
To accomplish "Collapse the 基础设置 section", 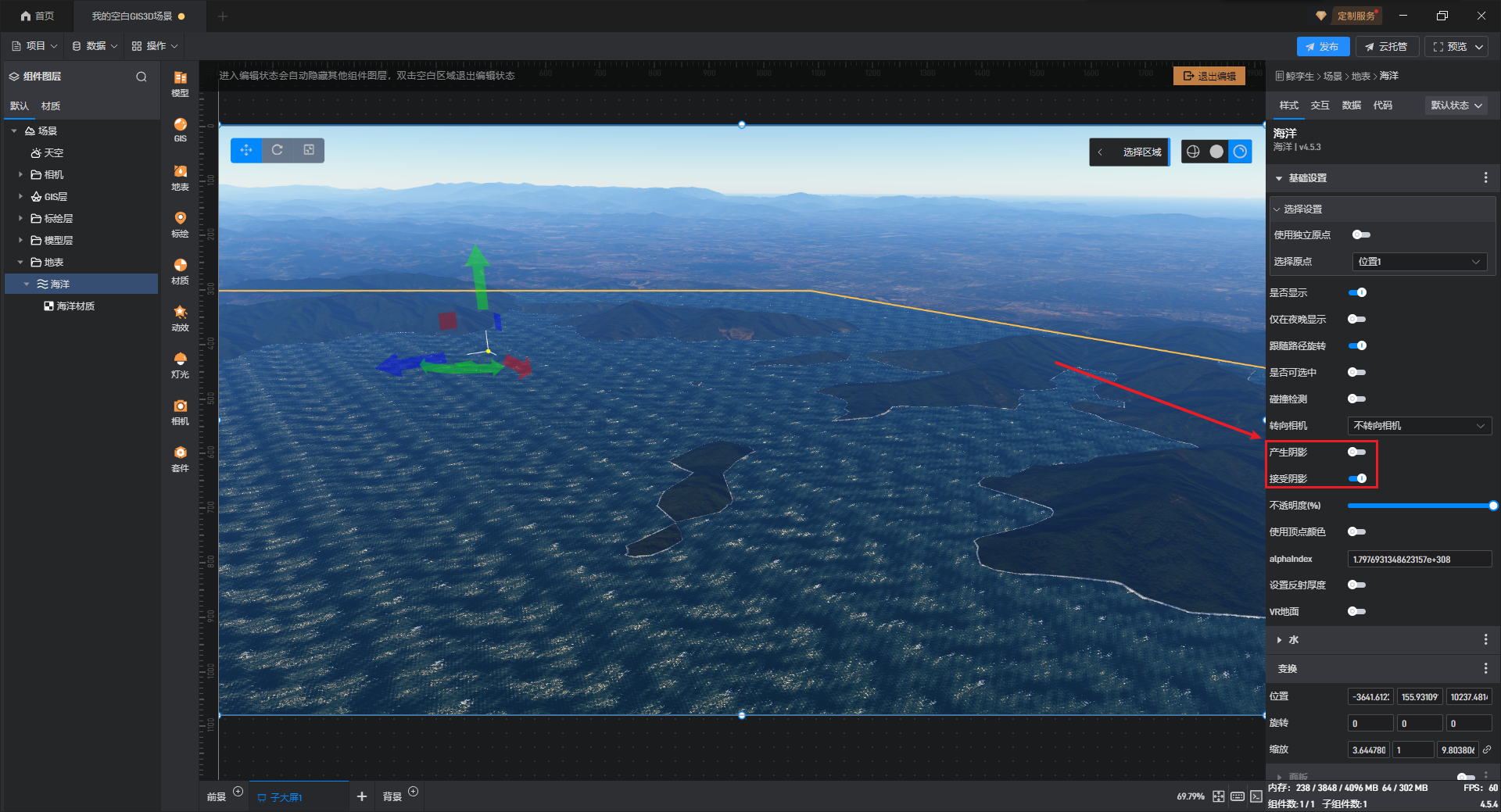I will [1279, 178].
